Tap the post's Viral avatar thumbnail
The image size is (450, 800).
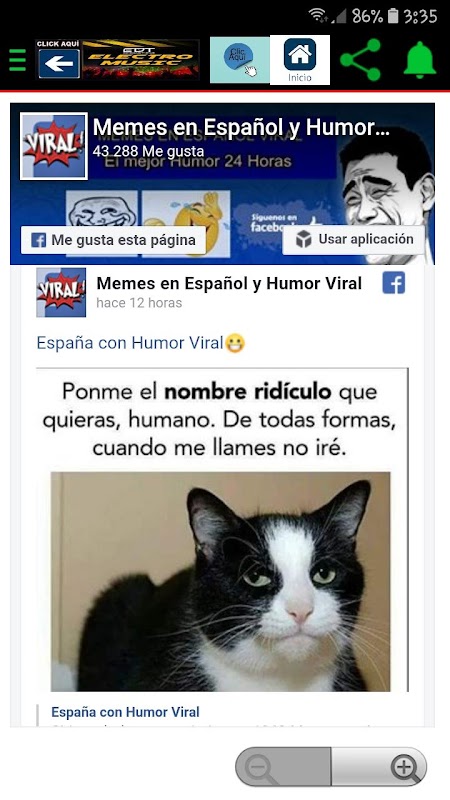point(61,292)
